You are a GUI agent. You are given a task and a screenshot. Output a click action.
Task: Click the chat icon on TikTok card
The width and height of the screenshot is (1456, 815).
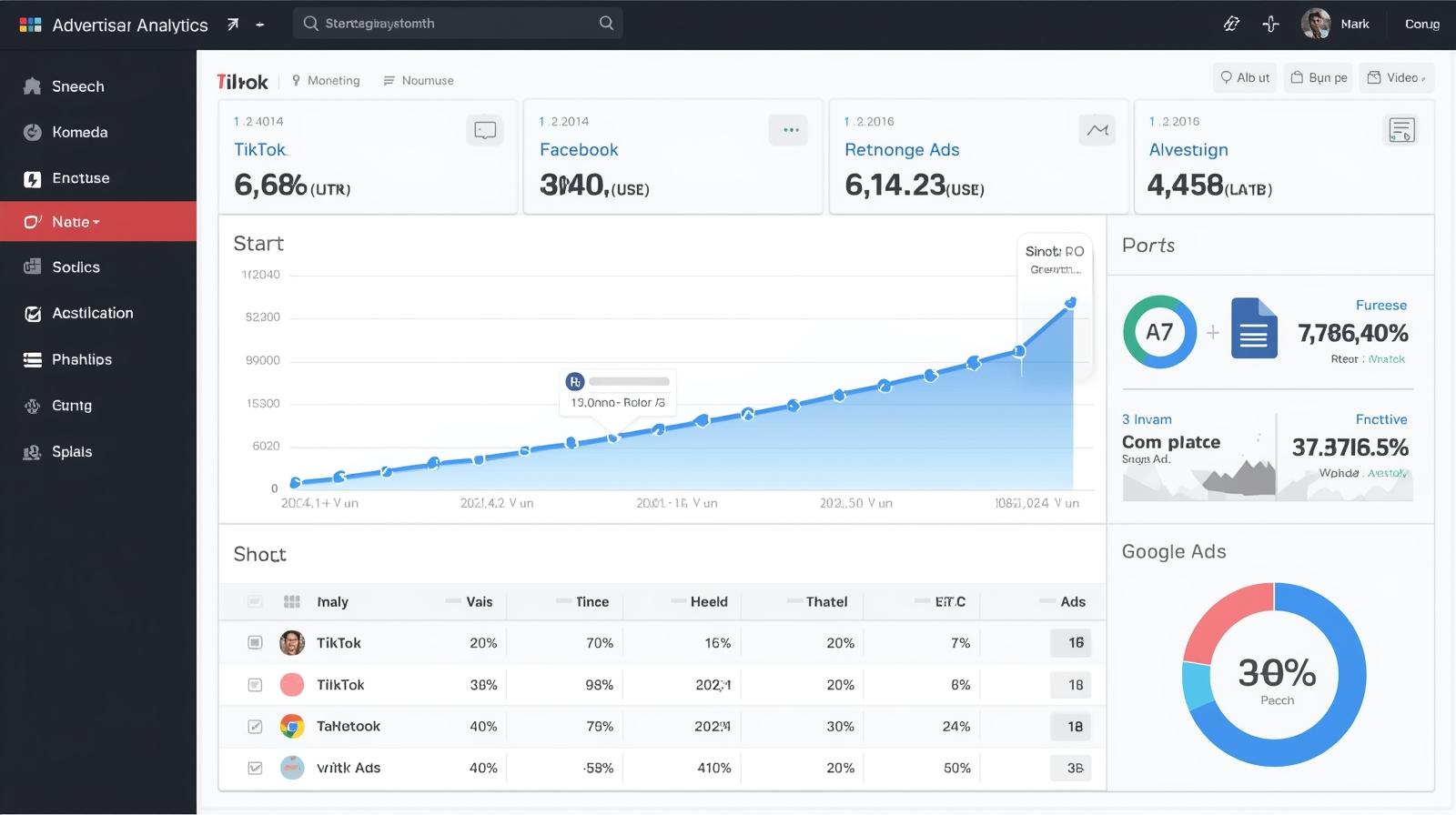click(485, 130)
